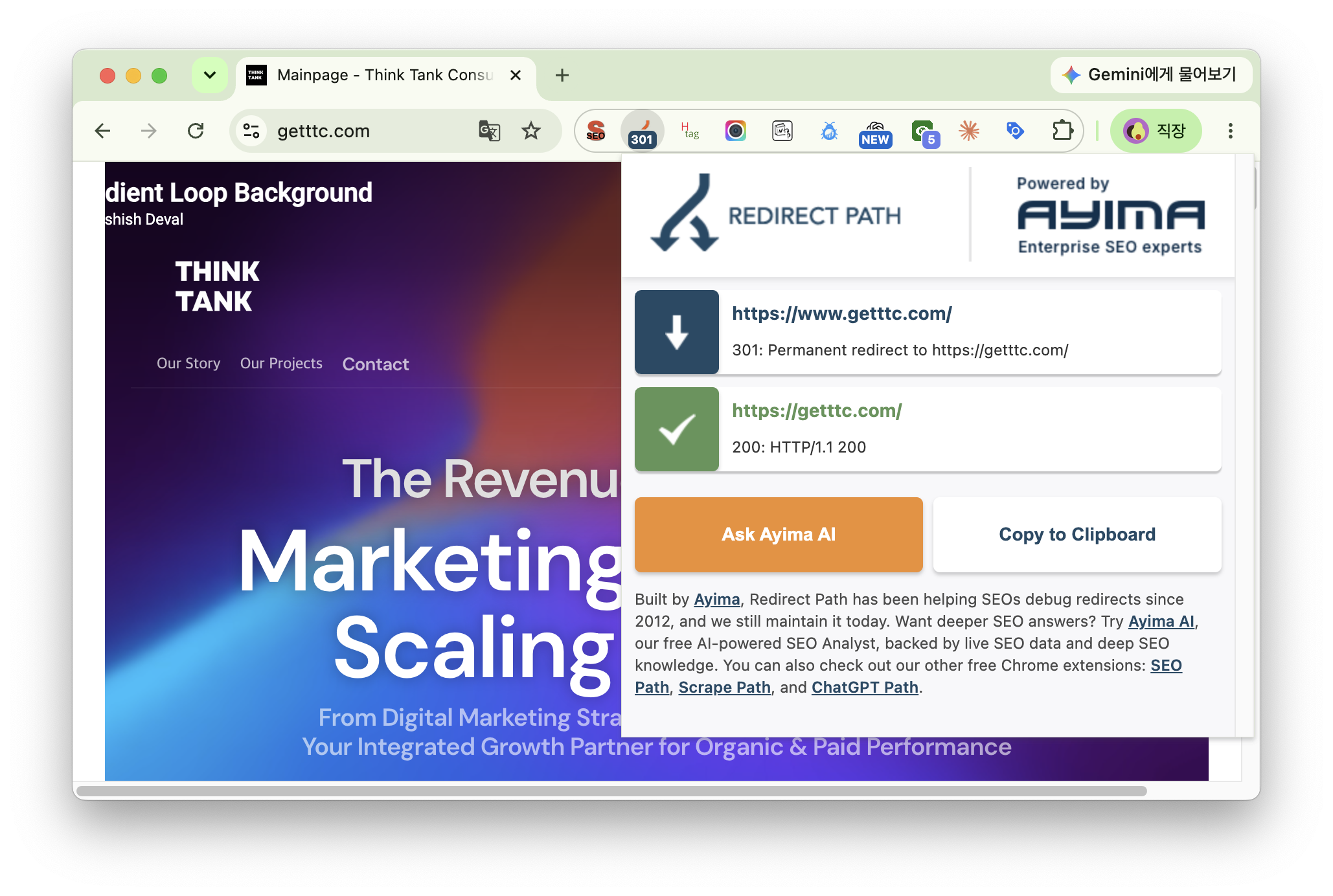Click the Ayima Enterprise SEO experts logo
The height and width of the screenshot is (896, 1333).
(x=1110, y=216)
